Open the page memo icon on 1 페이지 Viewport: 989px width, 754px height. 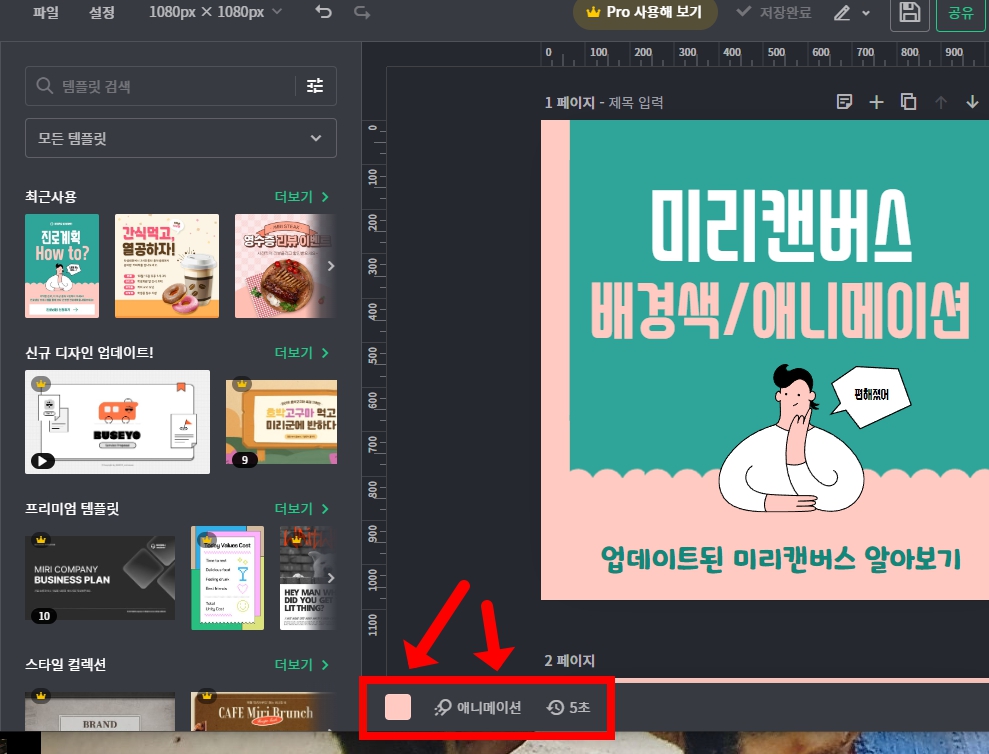click(x=845, y=101)
